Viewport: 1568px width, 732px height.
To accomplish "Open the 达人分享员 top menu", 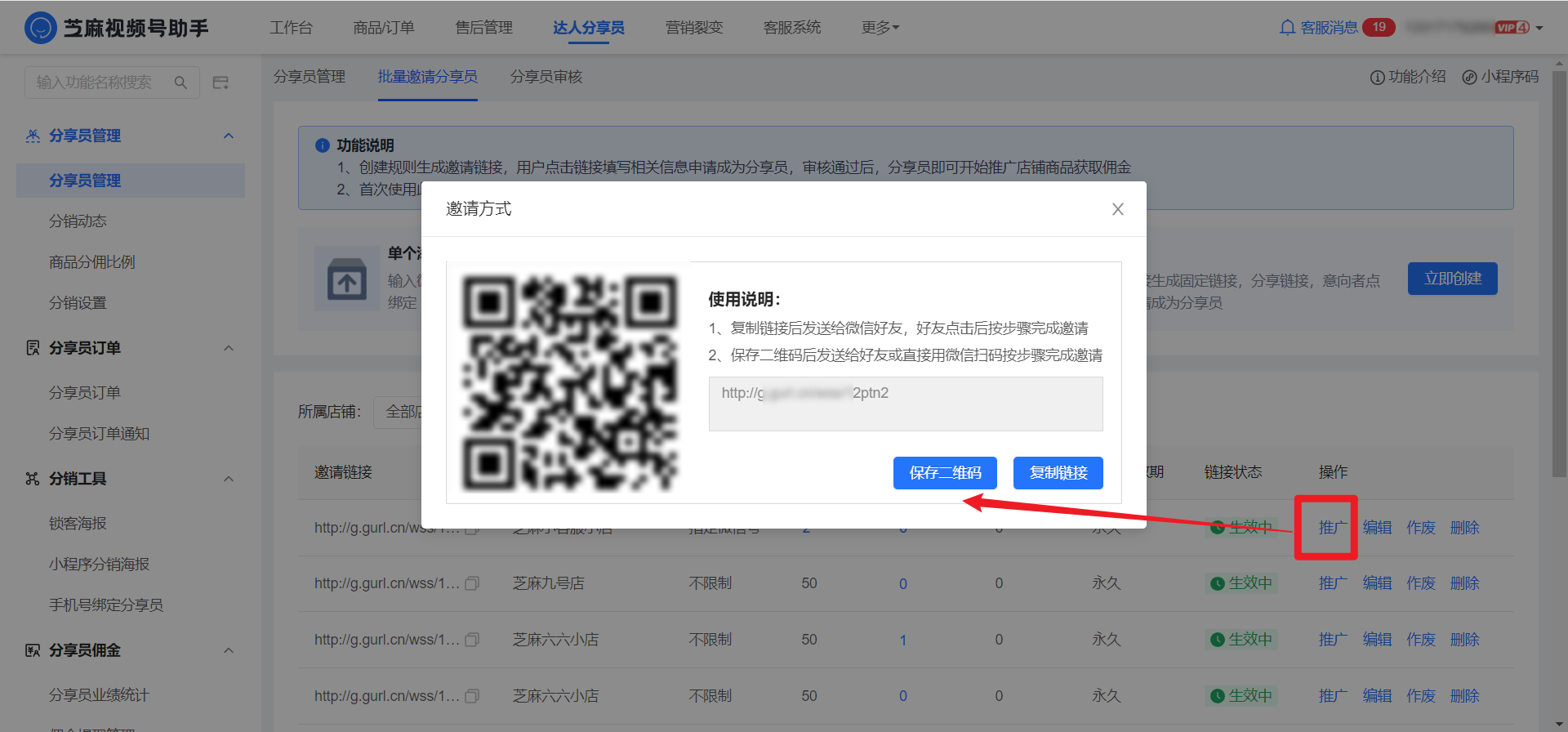I will point(588,28).
